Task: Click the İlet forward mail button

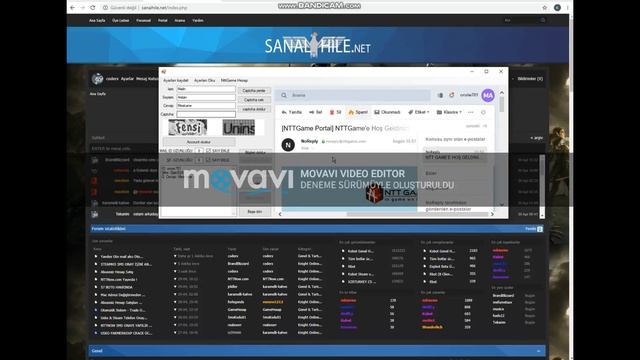Action: tap(316, 112)
